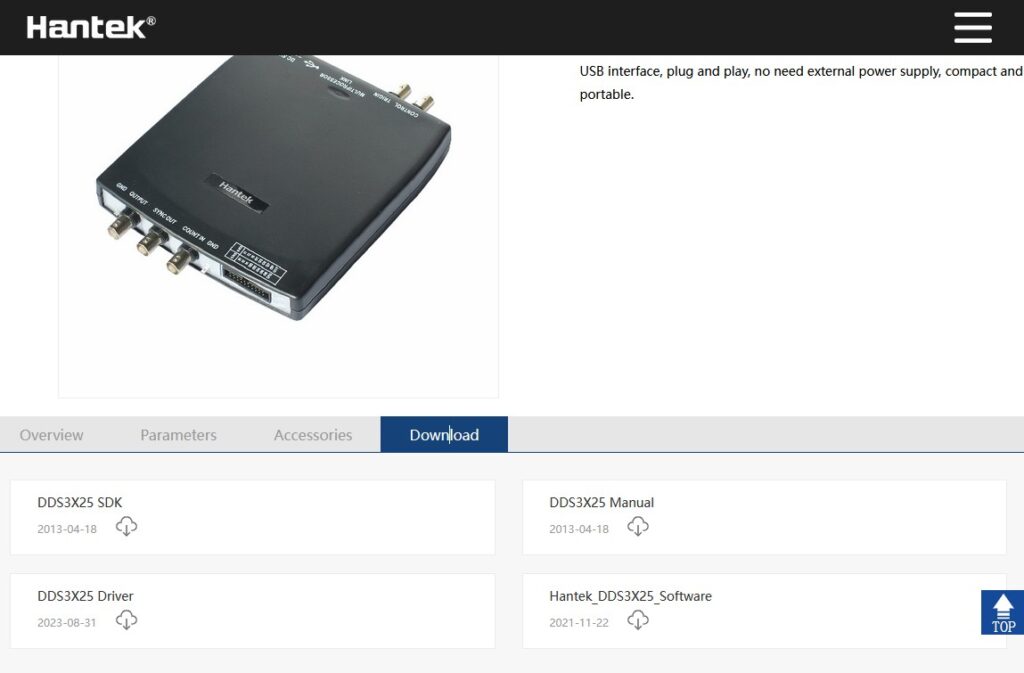Click the DDS3X25 Driver title link
The image size is (1024, 673).
point(85,596)
